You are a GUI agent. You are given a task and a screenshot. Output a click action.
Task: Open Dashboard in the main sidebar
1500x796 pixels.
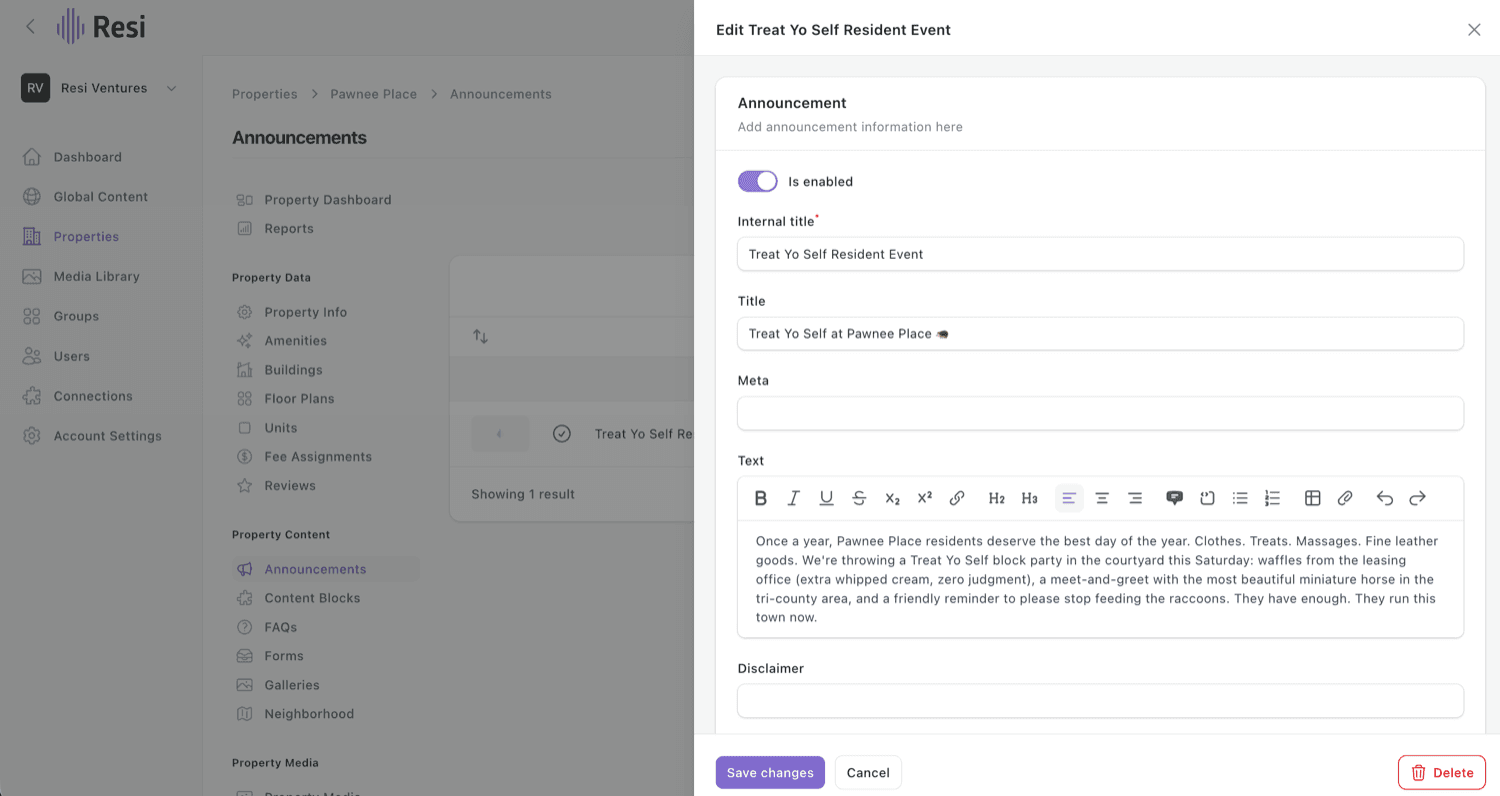(88, 157)
